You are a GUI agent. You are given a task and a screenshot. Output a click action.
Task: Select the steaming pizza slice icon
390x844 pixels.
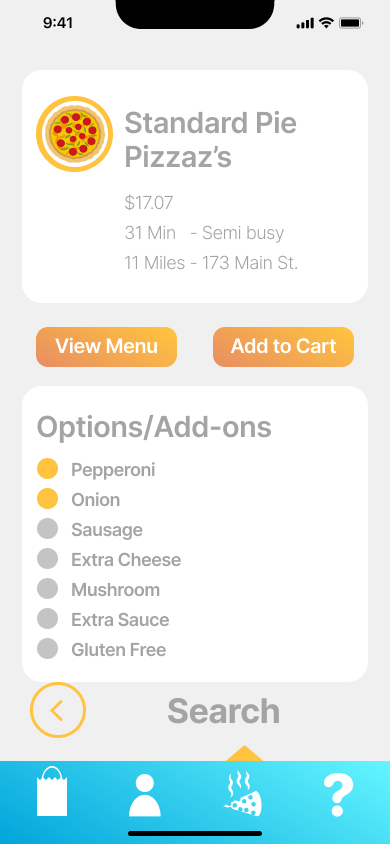click(x=243, y=794)
